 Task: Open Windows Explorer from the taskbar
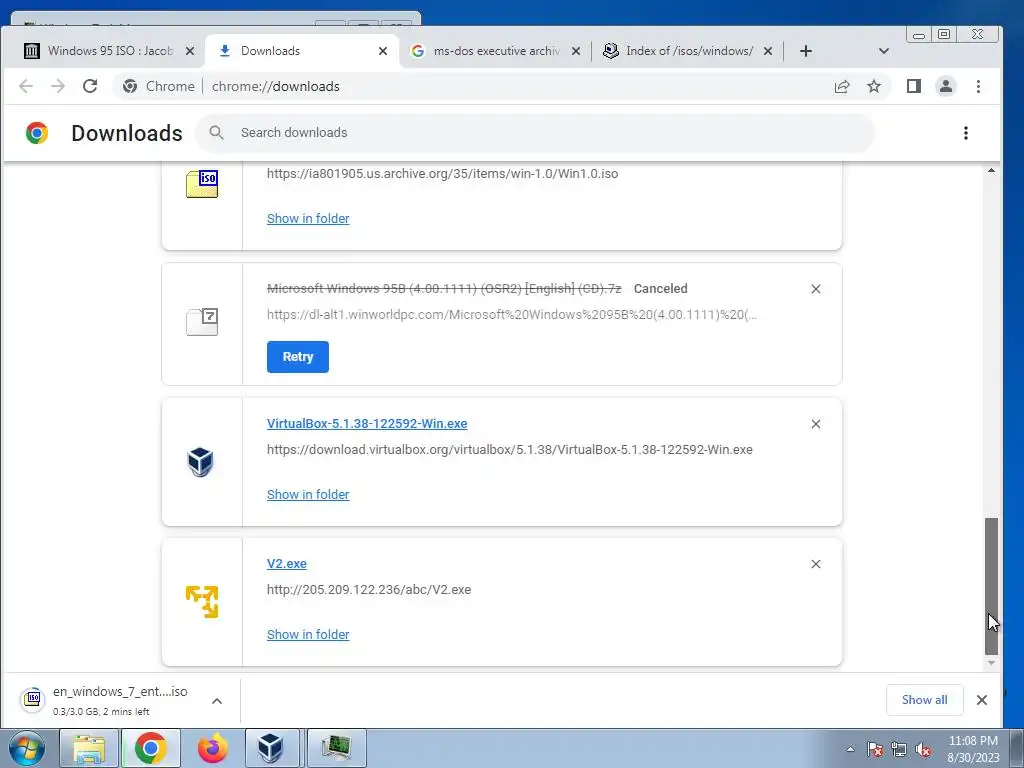click(x=89, y=748)
